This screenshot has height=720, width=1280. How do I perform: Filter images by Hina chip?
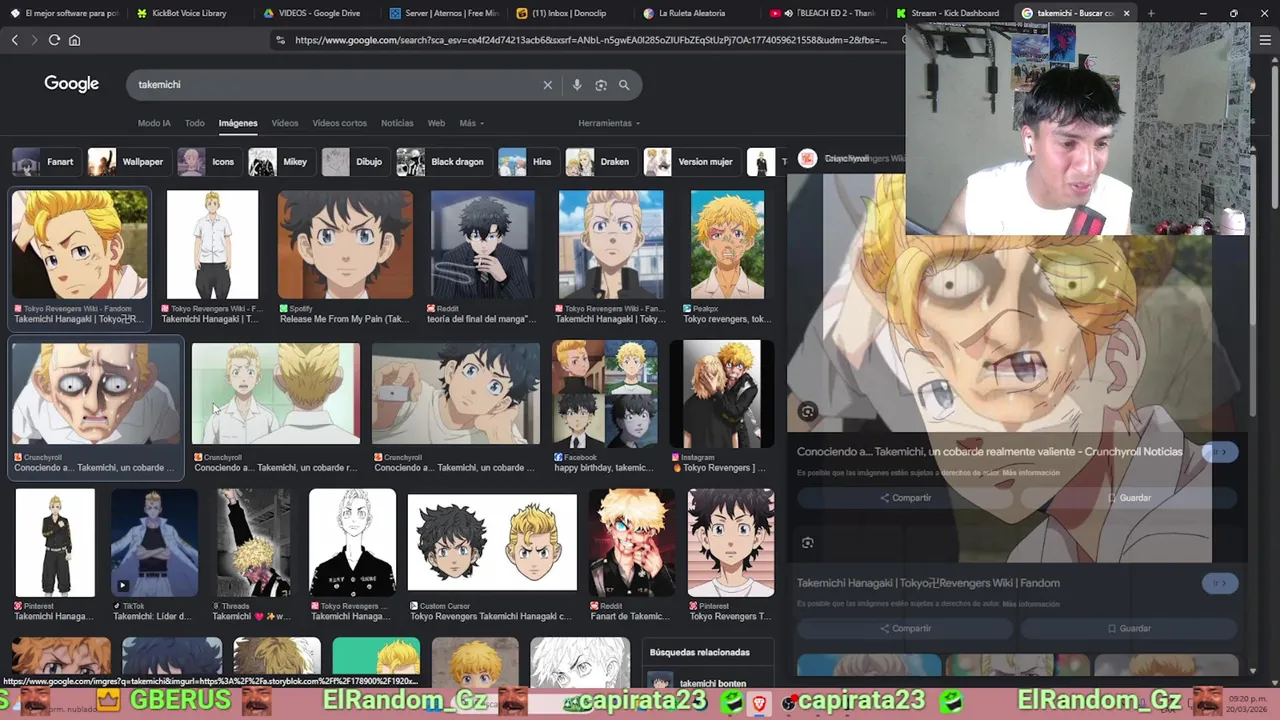coord(527,162)
